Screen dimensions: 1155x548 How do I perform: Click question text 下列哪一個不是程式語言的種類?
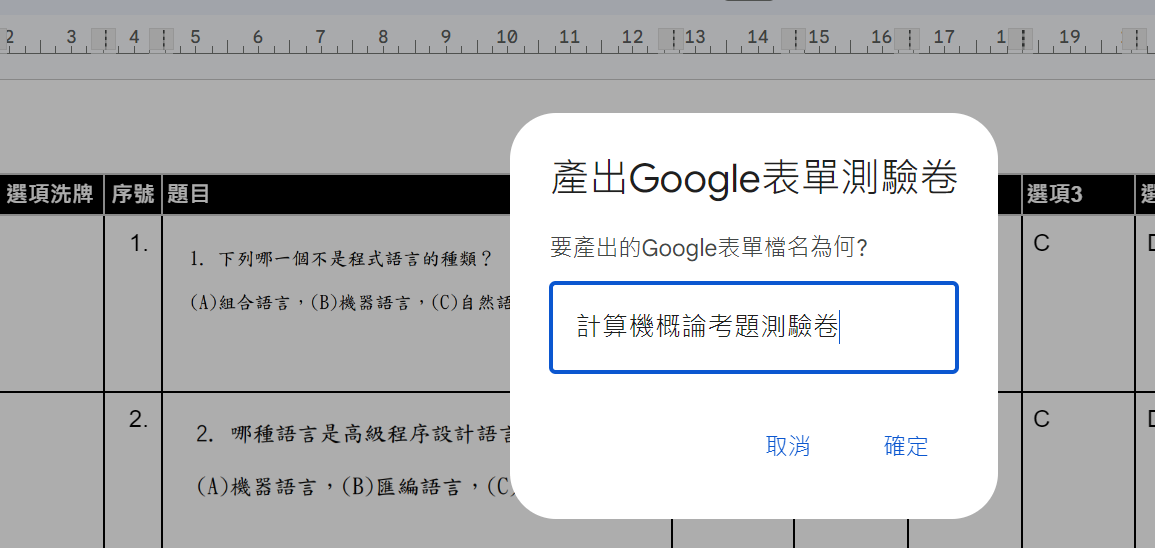(x=342, y=260)
